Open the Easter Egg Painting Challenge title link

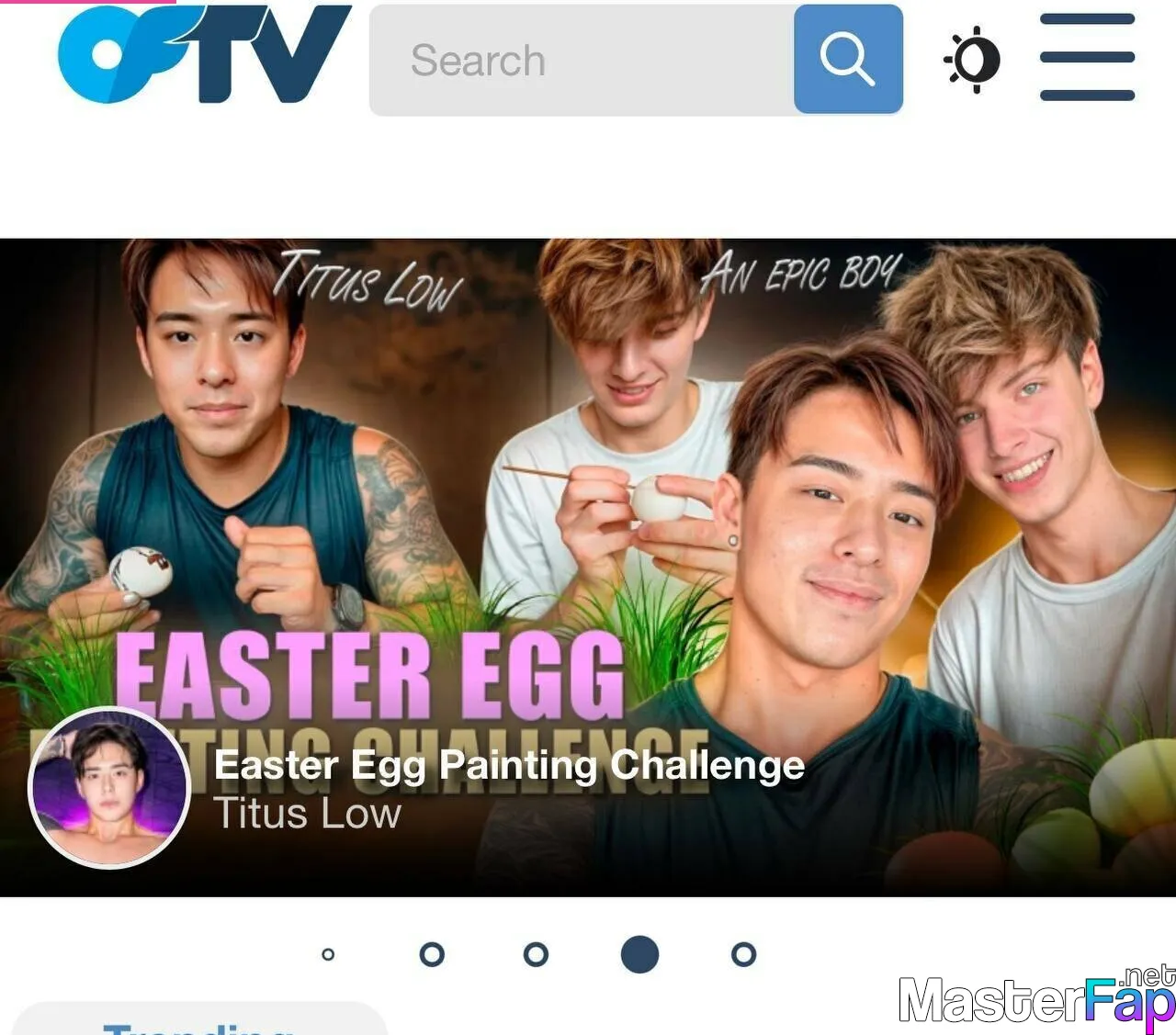pos(509,765)
